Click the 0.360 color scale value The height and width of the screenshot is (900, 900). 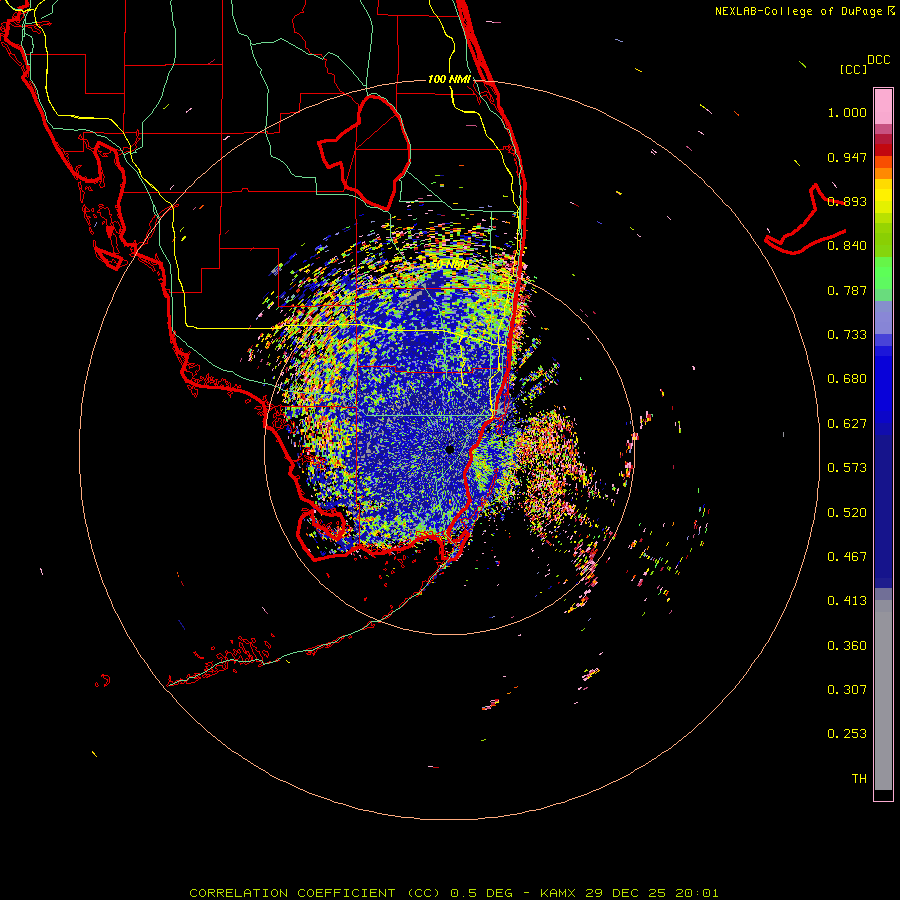(x=847, y=646)
